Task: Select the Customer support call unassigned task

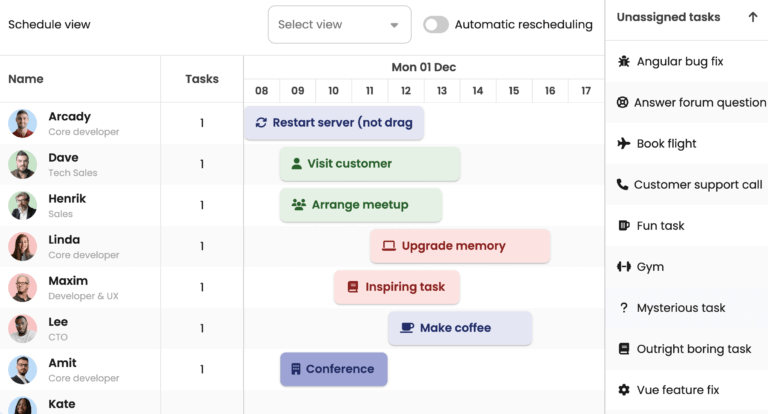Action: point(687,185)
